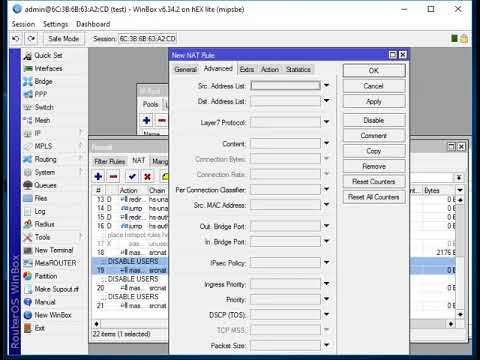
Task: Expand the Src. Address List field
Action: [x=327, y=86]
